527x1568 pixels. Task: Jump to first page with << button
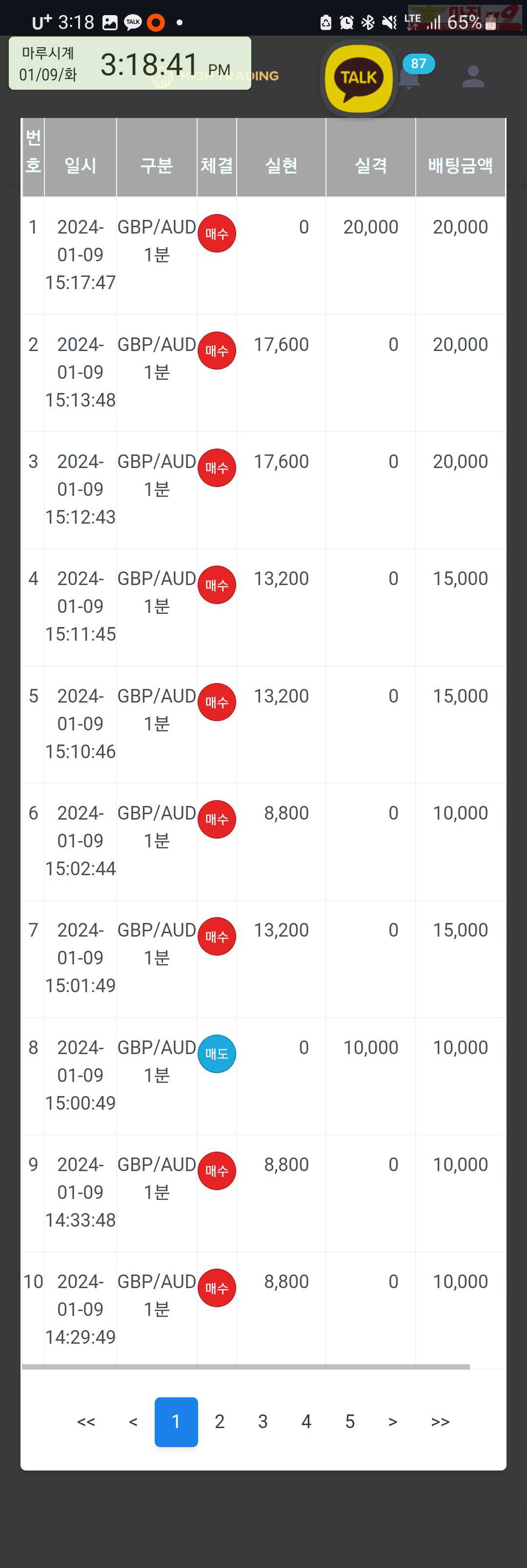pyautogui.click(x=86, y=1422)
